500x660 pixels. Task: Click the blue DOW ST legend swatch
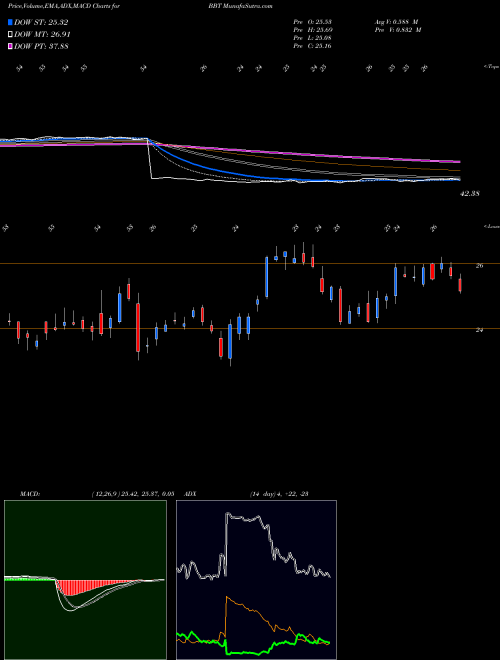(x=11, y=22)
